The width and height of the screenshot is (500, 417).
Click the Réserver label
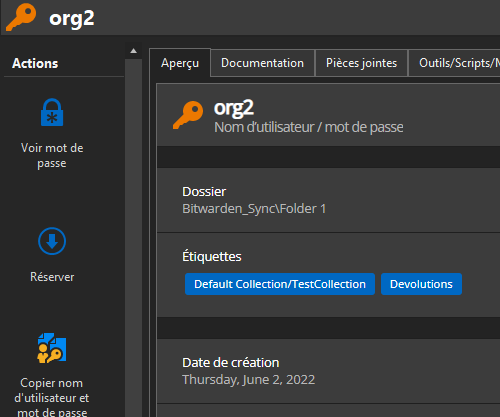point(52,277)
